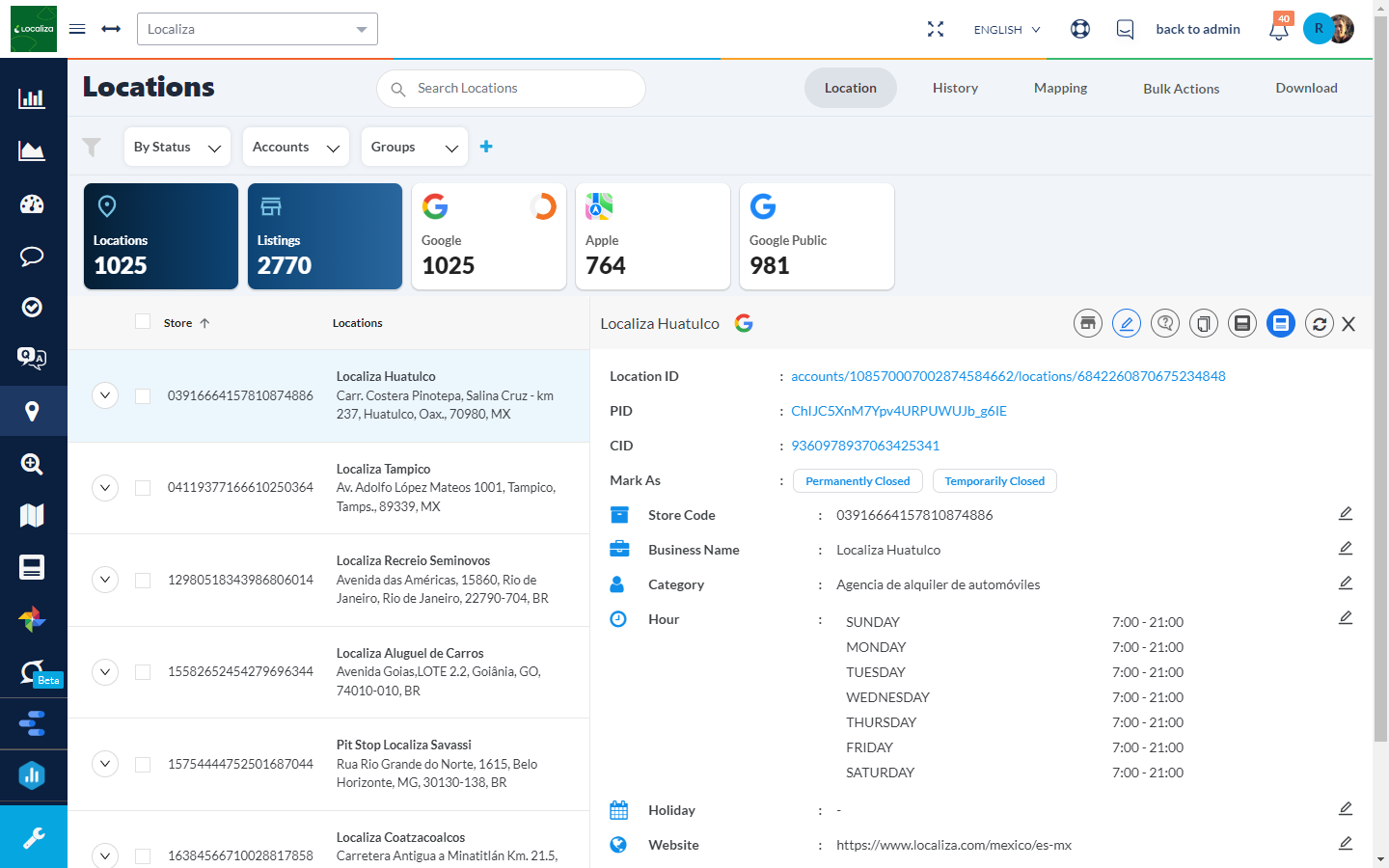Toggle the select-all checkbox in table header
1389x868 pixels.
[x=143, y=321]
